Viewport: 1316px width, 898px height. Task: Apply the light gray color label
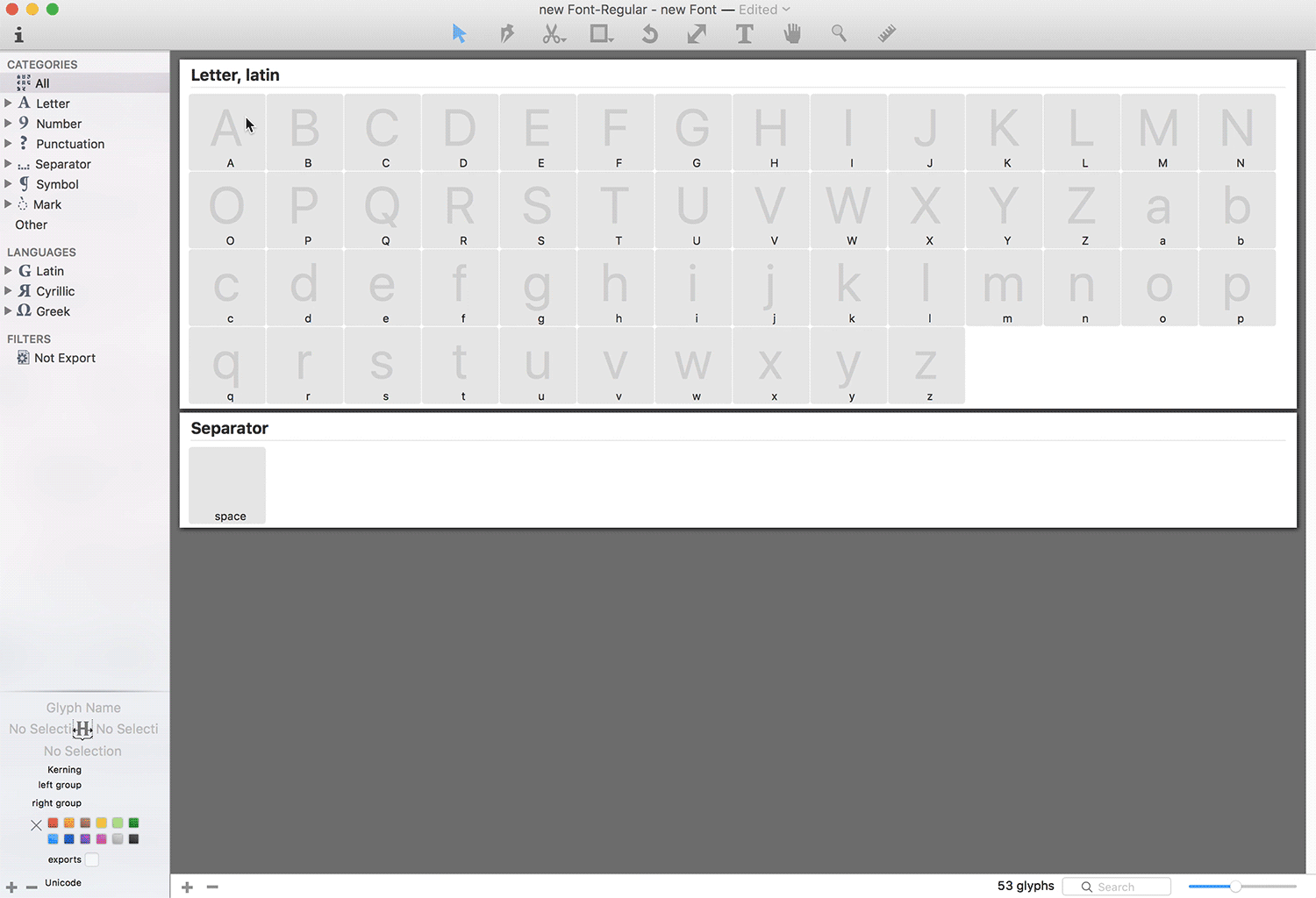click(118, 839)
